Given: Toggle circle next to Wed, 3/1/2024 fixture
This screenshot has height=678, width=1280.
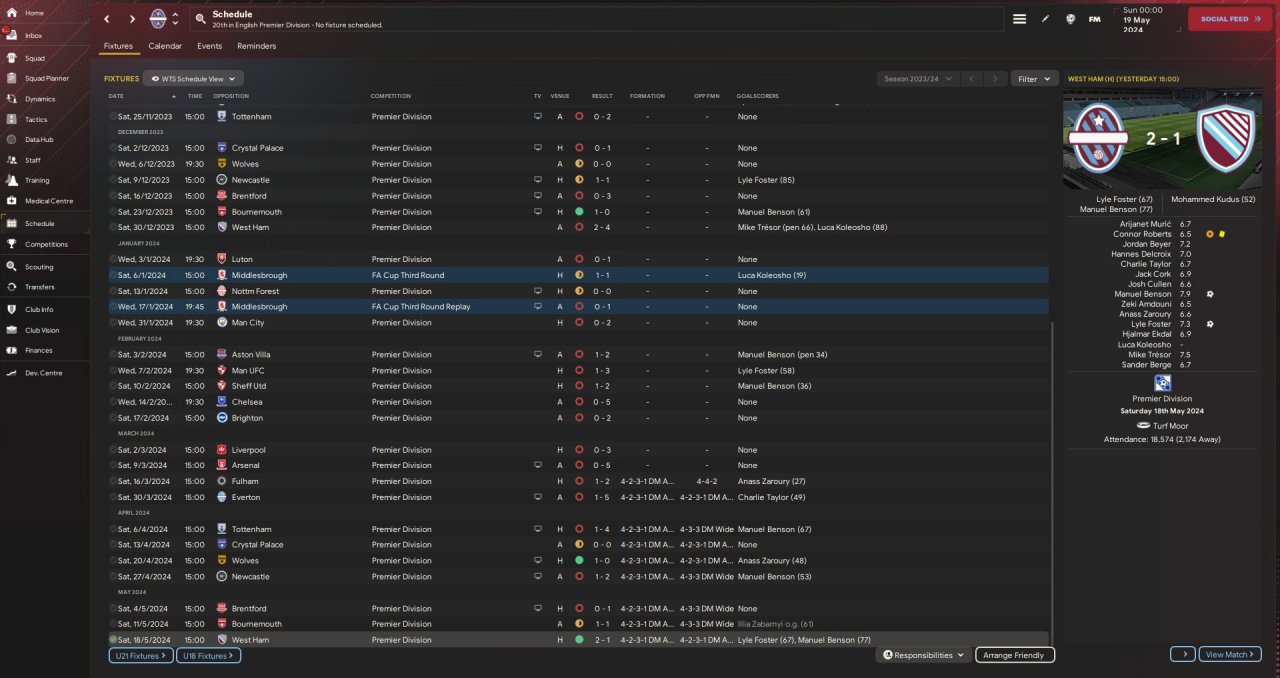Looking at the screenshot, I should pyautogui.click(x=113, y=259).
